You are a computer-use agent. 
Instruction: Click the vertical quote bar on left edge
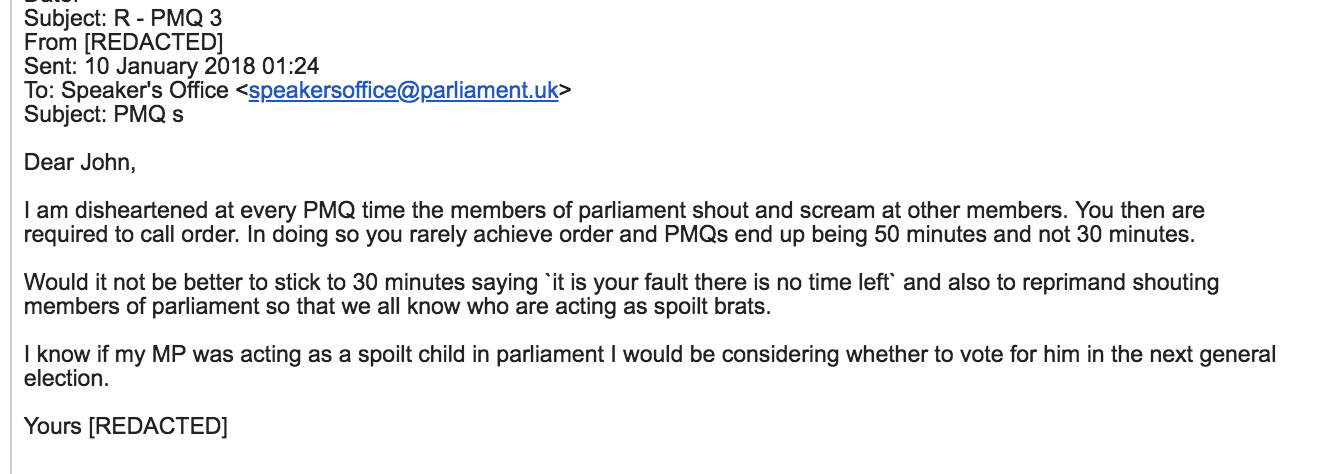point(10,237)
